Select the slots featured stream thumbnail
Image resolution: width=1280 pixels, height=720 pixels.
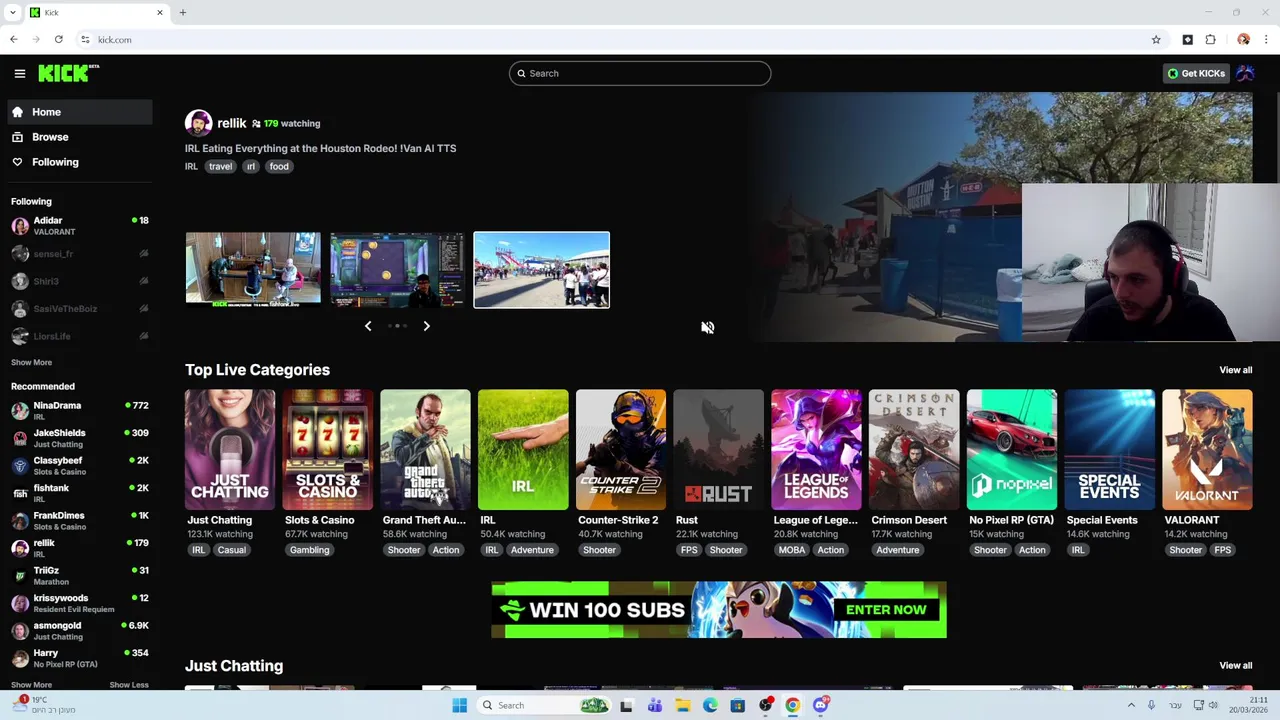[397, 269]
